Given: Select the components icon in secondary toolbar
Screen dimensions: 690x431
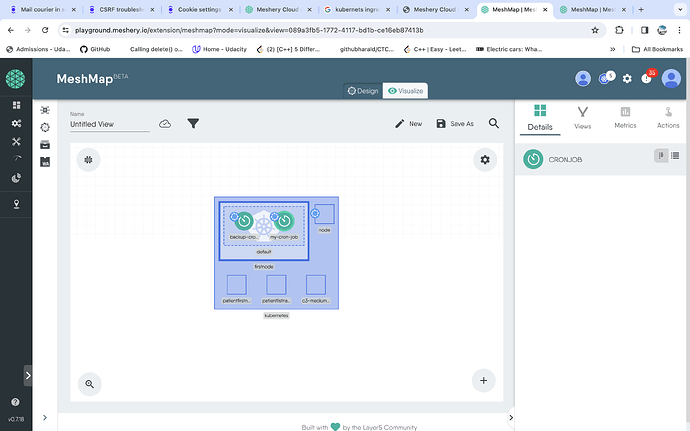Looking at the screenshot, I should pyautogui.click(x=45, y=110).
